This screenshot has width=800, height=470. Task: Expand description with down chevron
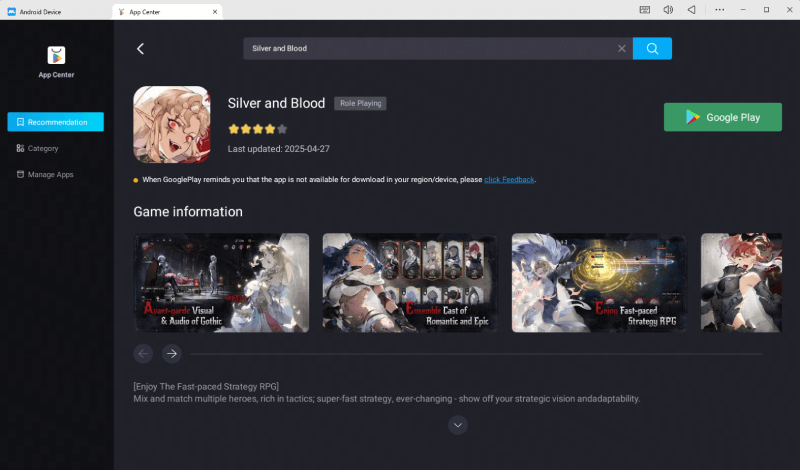[458, 425]
